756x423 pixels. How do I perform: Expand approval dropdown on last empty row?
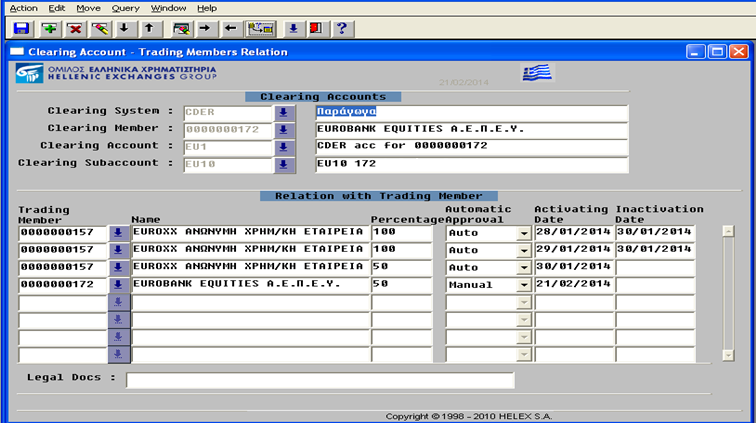coord(524,355)
